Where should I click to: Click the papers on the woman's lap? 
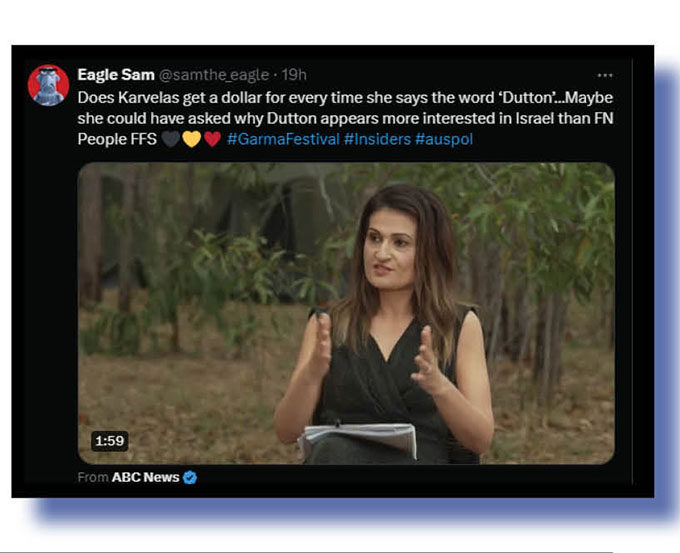click(357, 440)
